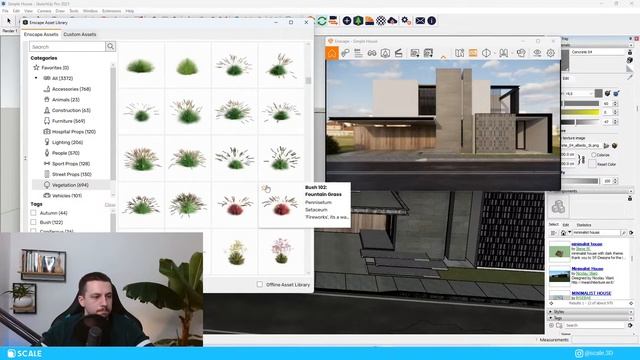
Task: Click the binoculars icon in Enscape window
Action: click(x=372, y=53)
